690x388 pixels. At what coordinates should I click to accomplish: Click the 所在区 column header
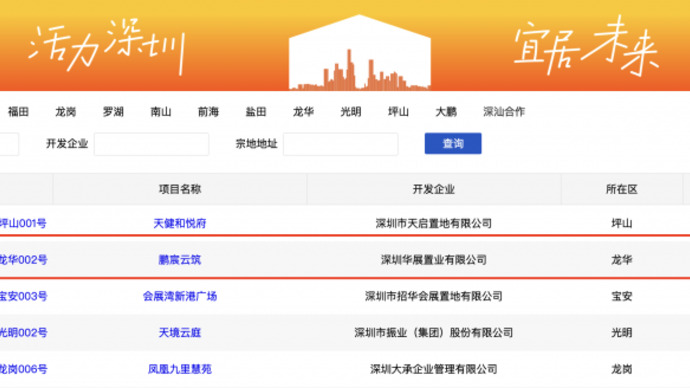click(x=622, y=190)
